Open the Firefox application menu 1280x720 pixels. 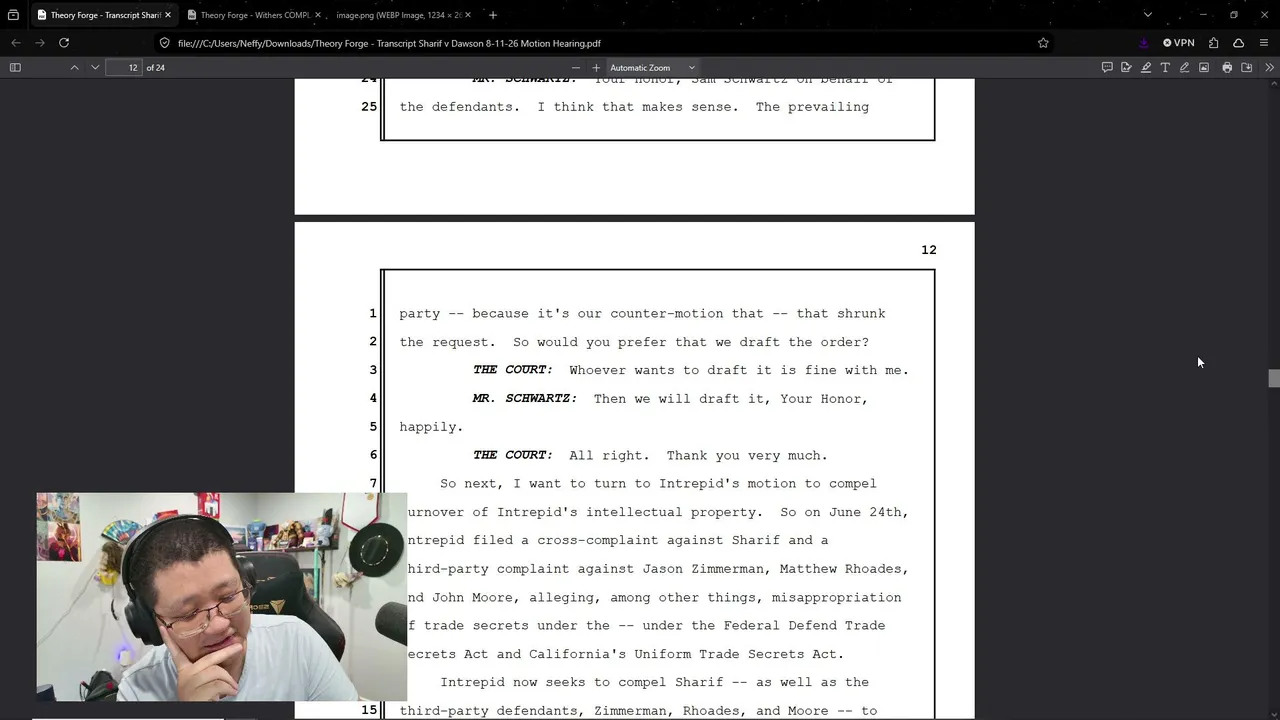coord(1264,43)
